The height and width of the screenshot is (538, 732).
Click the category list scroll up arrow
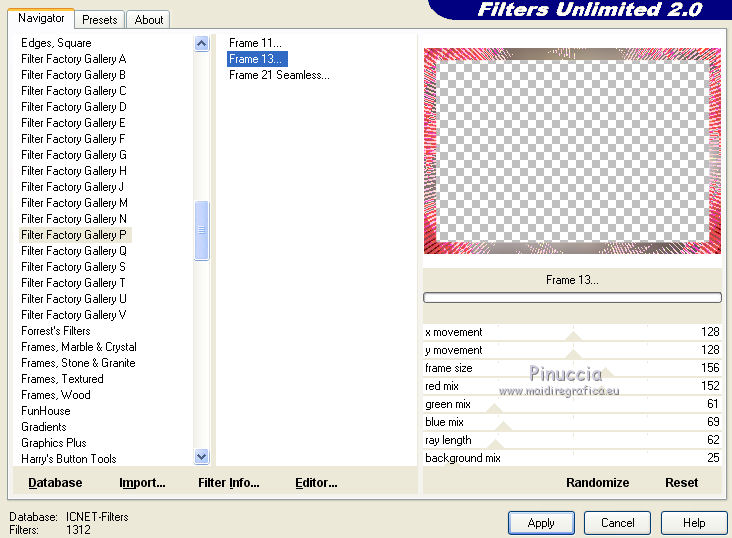[x=202, y=44]
